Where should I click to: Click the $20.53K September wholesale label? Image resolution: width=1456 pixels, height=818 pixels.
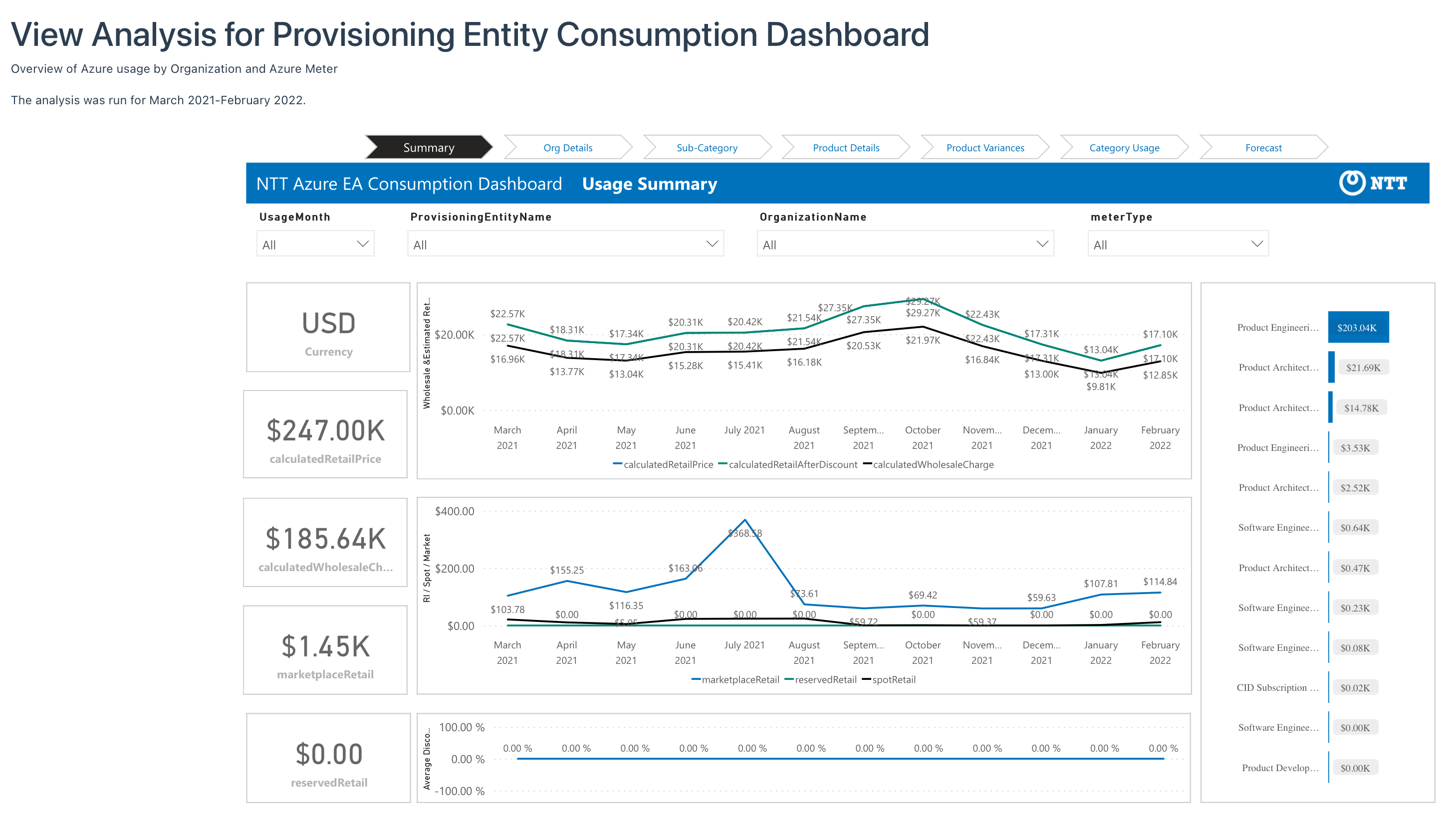point(863,345)
